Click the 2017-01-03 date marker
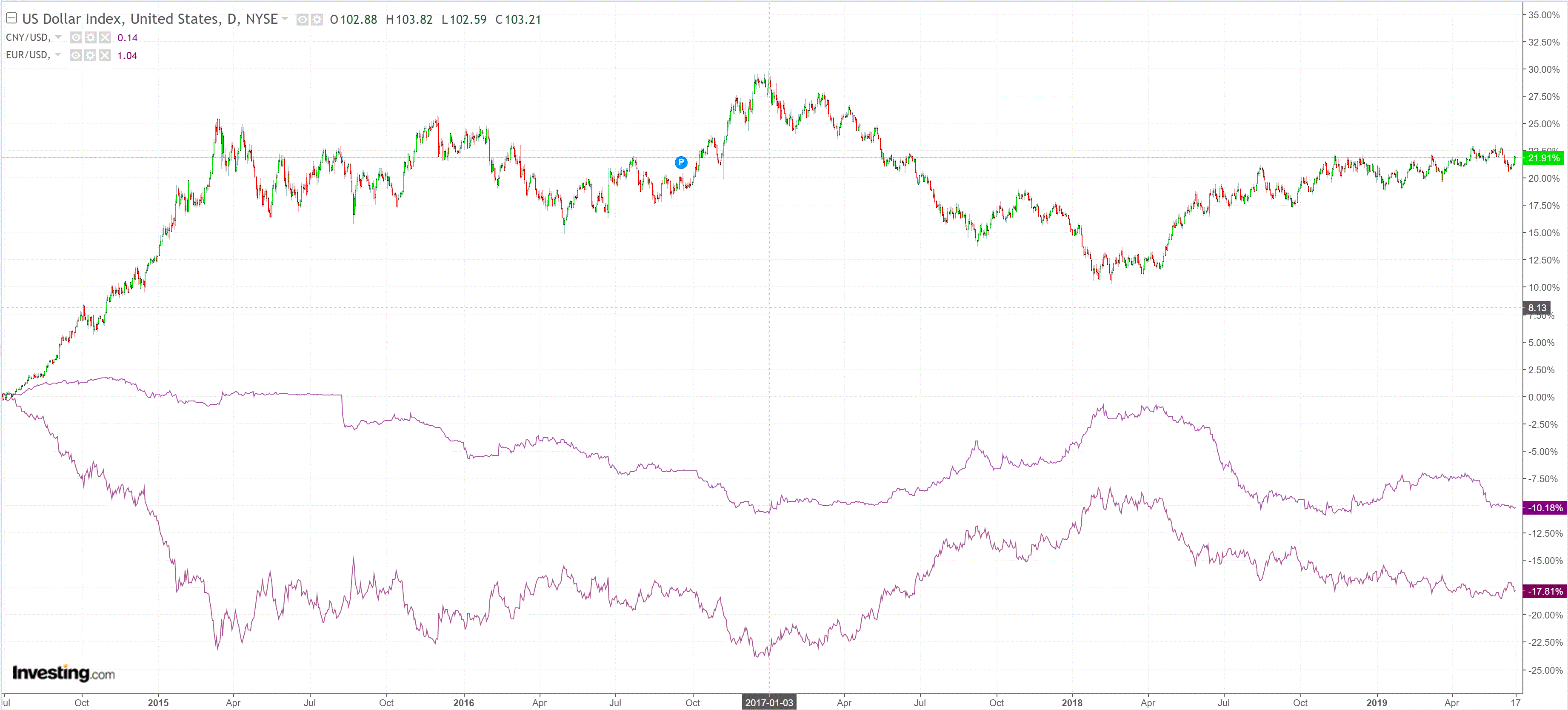Viewport: 1568px width, 710px height. pyautogui.click(x=769, y=703)
